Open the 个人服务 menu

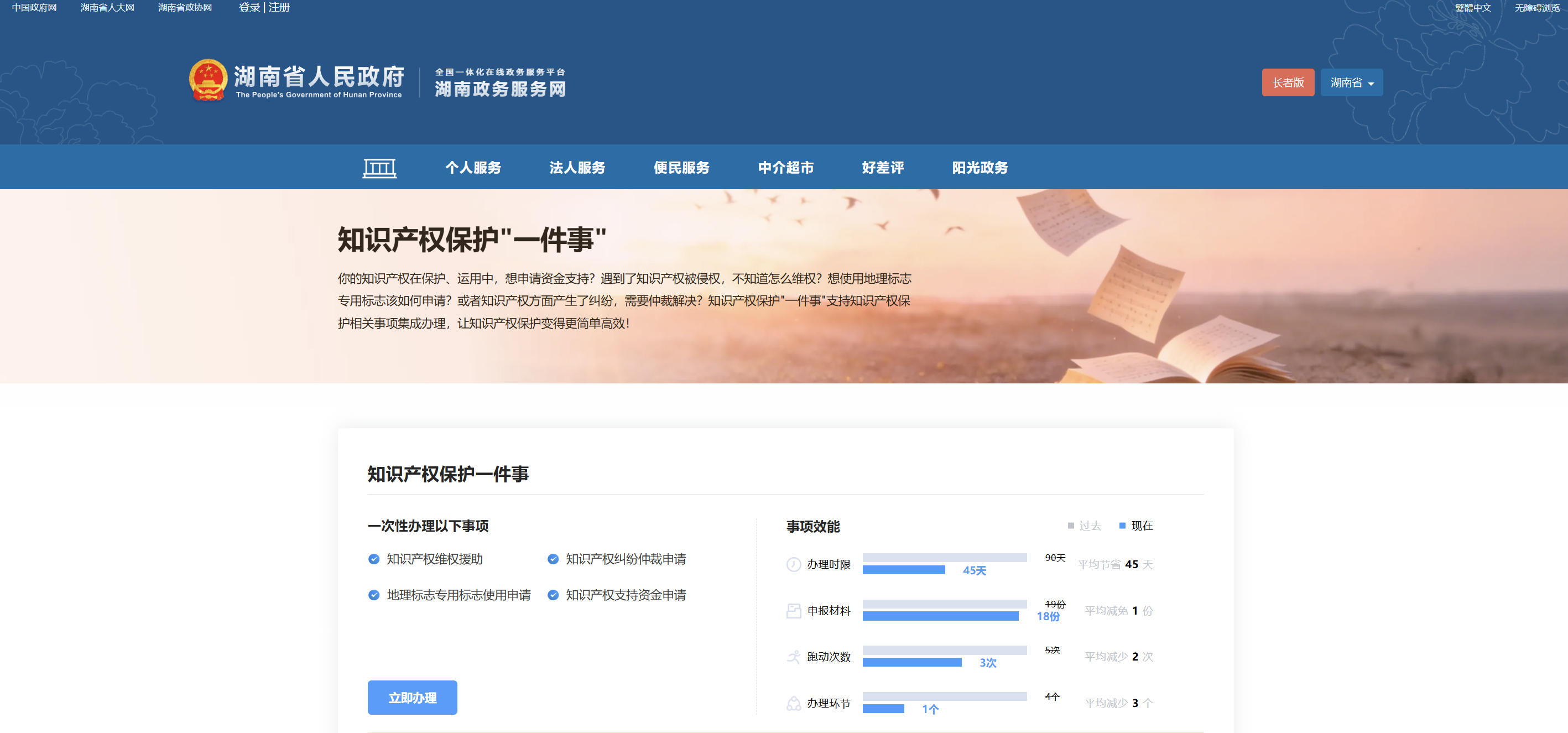point(473,168)
